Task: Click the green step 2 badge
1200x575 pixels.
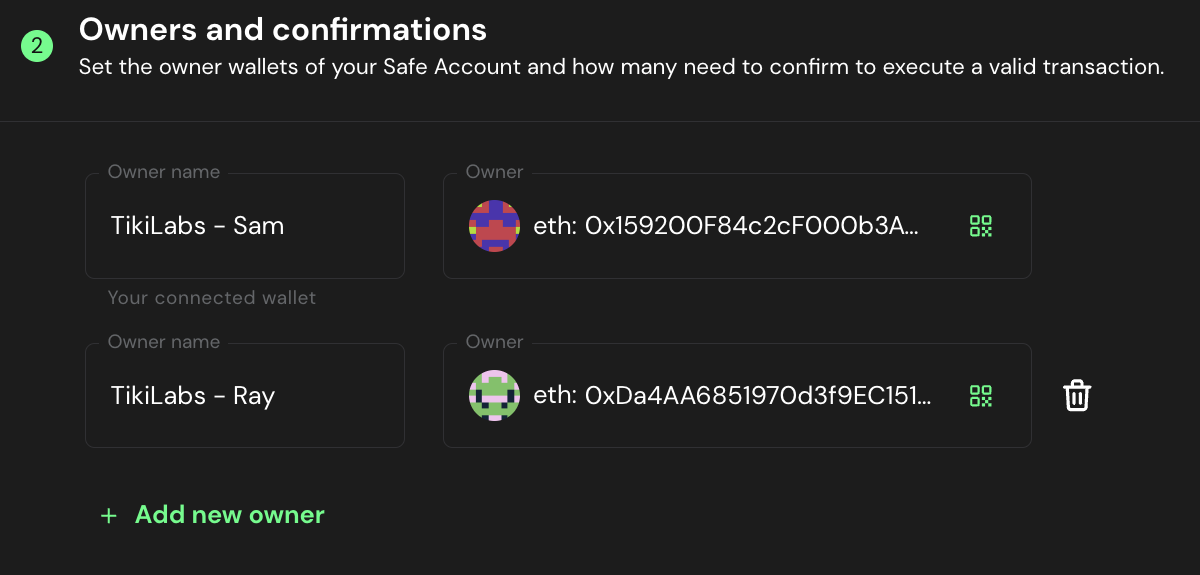Action: (x=37, y=46)
